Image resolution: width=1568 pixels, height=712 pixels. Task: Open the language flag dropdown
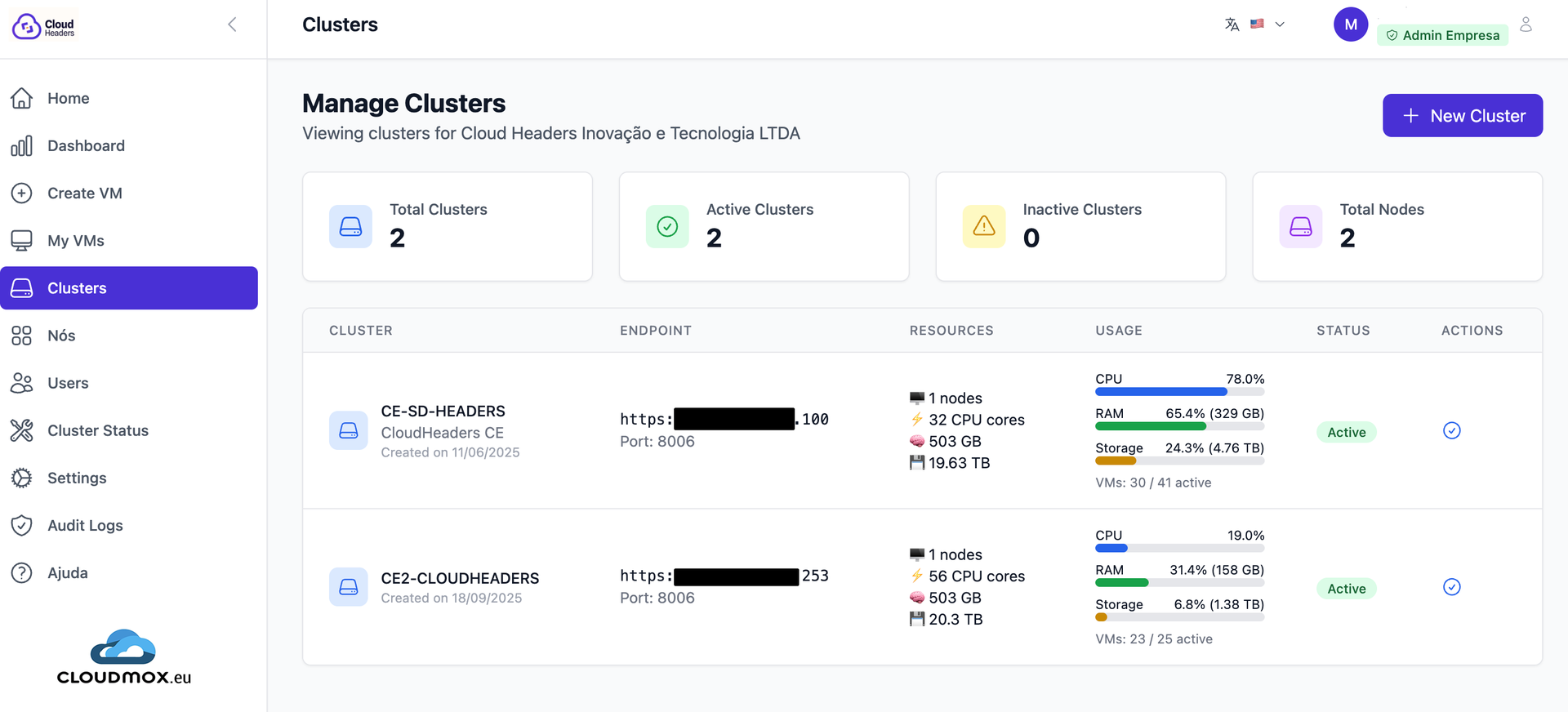coord(1267,24)
